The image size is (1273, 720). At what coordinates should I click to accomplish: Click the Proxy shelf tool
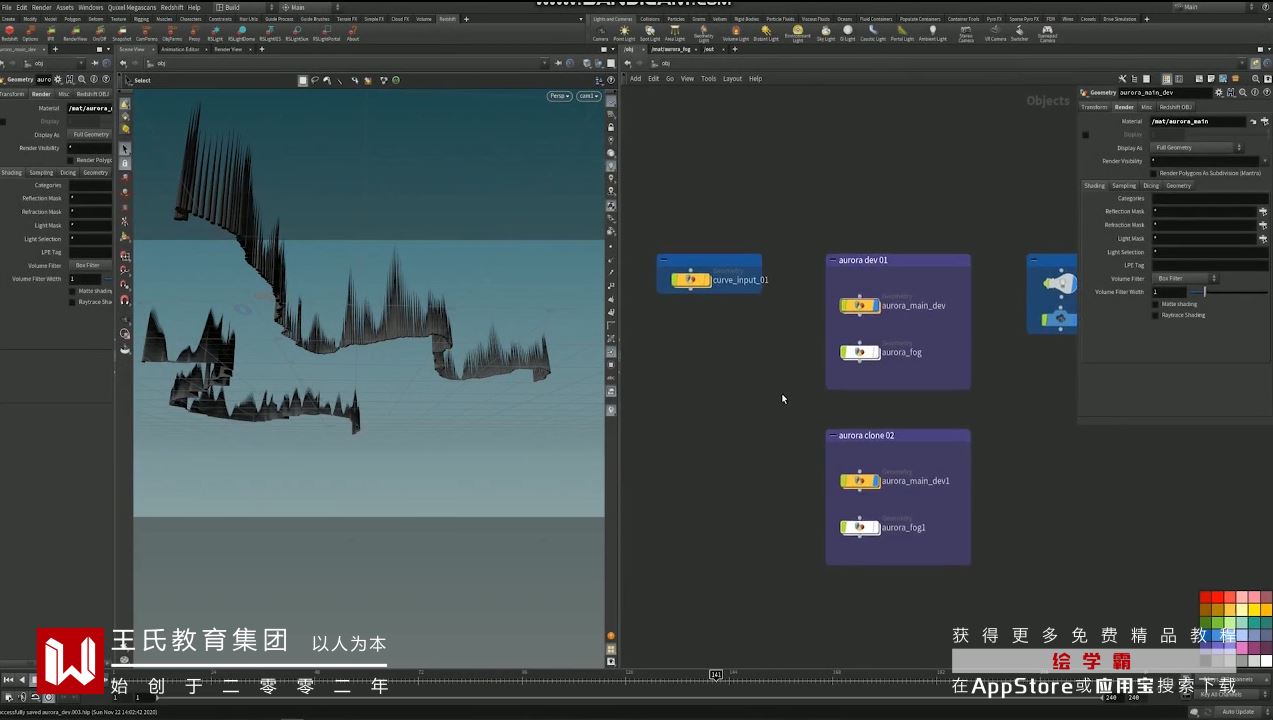(x=194, y=32)
